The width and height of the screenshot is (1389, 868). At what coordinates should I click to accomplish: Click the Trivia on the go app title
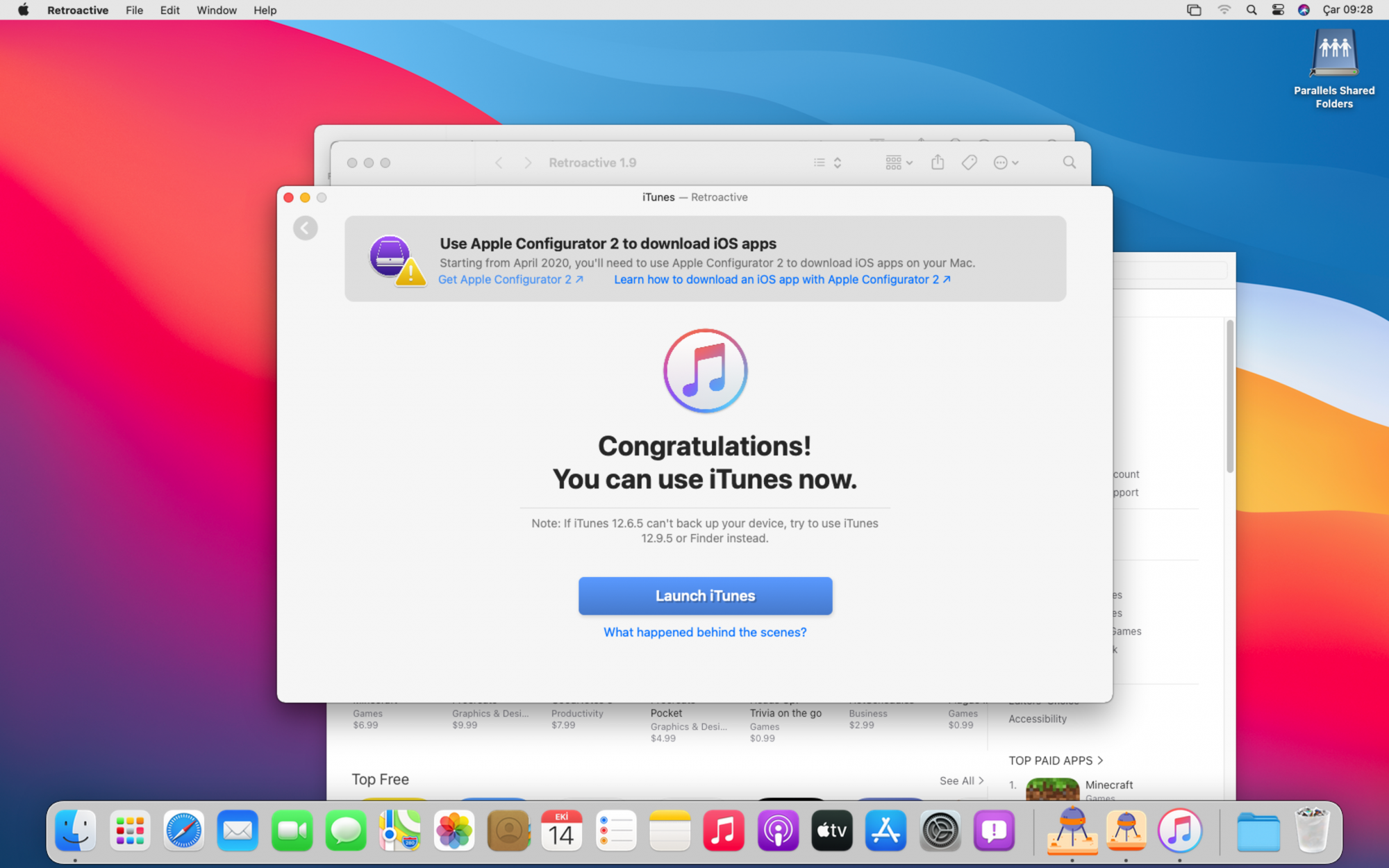tap(785, 713)
